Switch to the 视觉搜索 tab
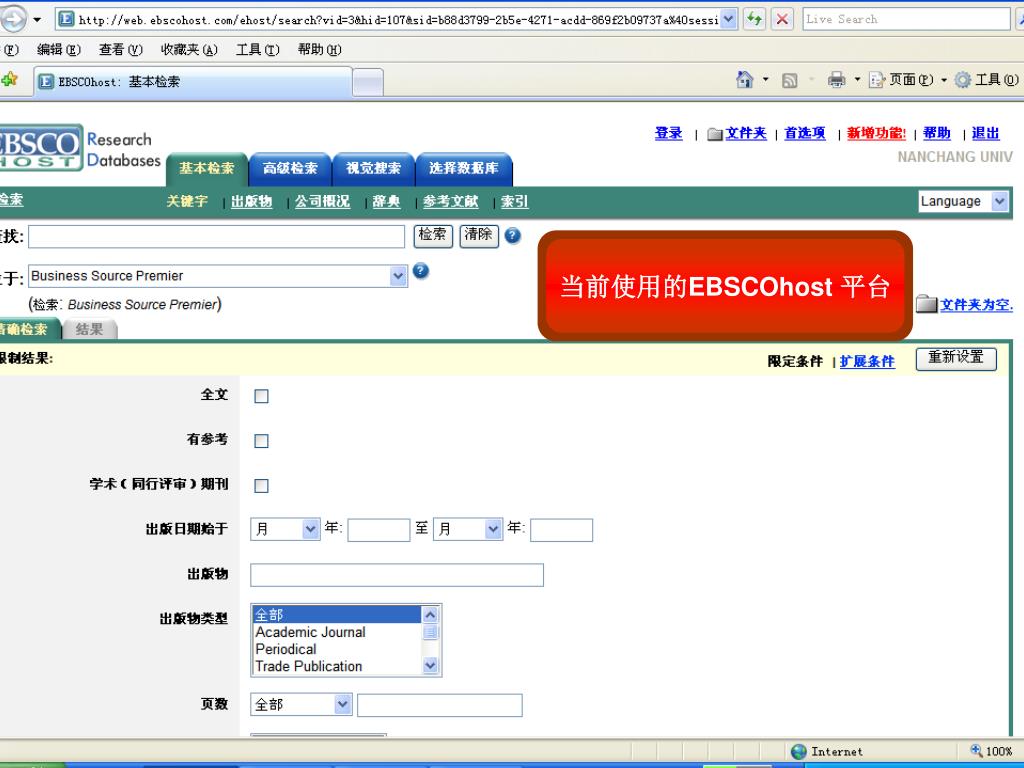 pos(373,168)
